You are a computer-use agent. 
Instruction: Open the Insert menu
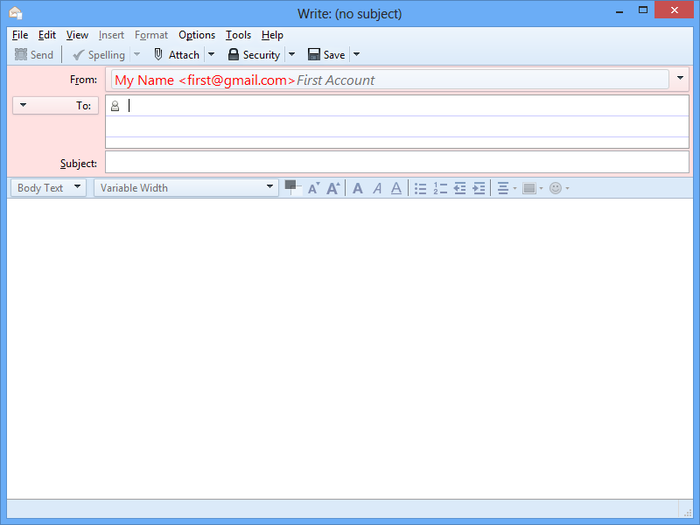coord(111,35)
